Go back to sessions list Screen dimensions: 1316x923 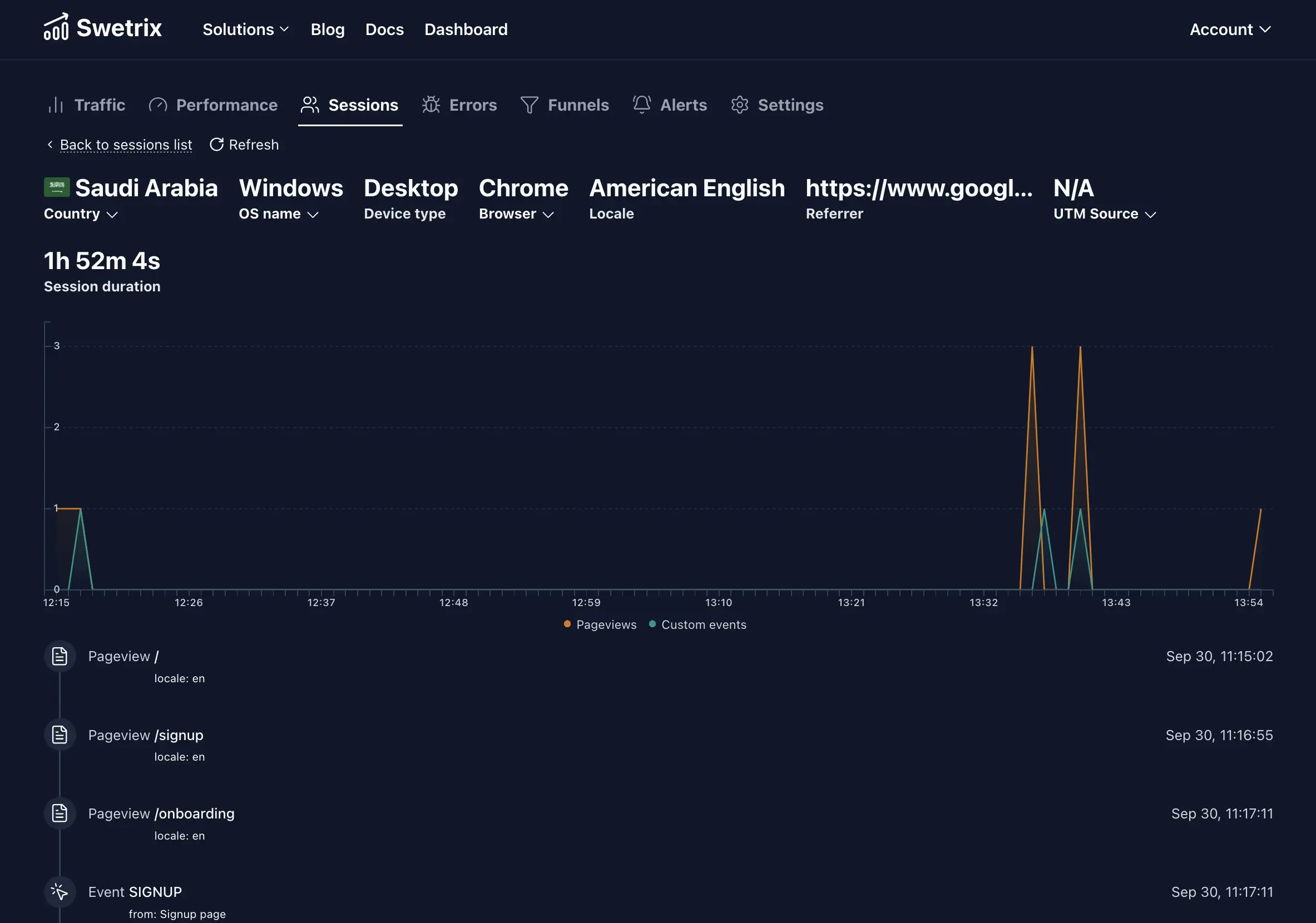[x=126, y=145]
